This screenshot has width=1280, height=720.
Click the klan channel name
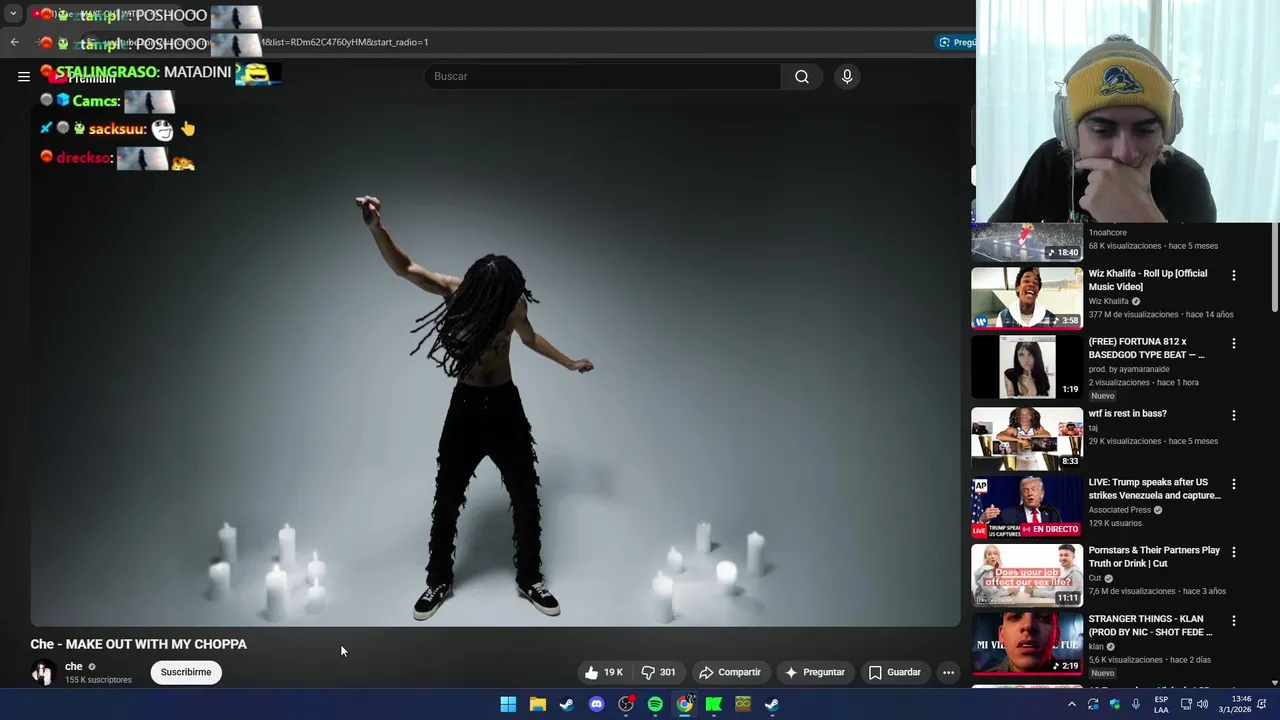(1096, 647)
